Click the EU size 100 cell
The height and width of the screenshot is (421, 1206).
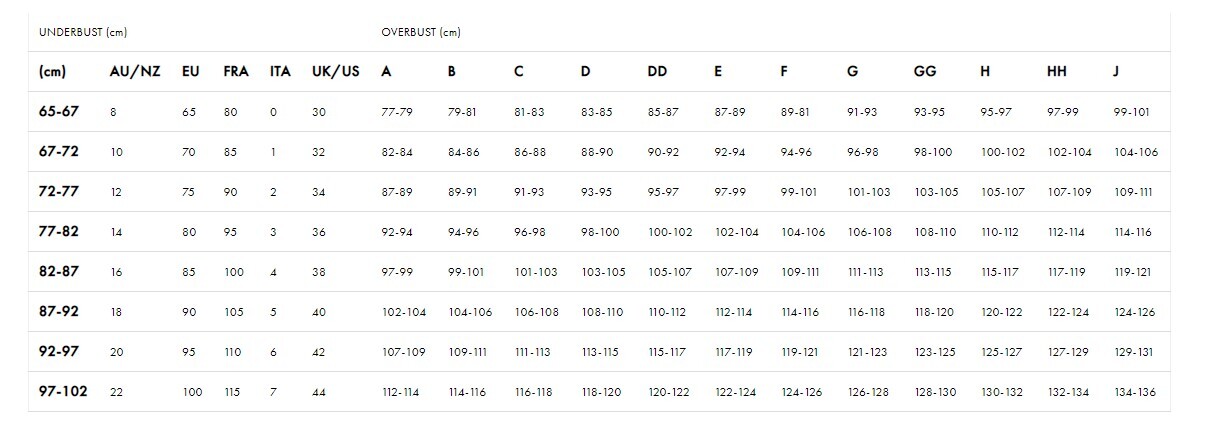[192, 392]
